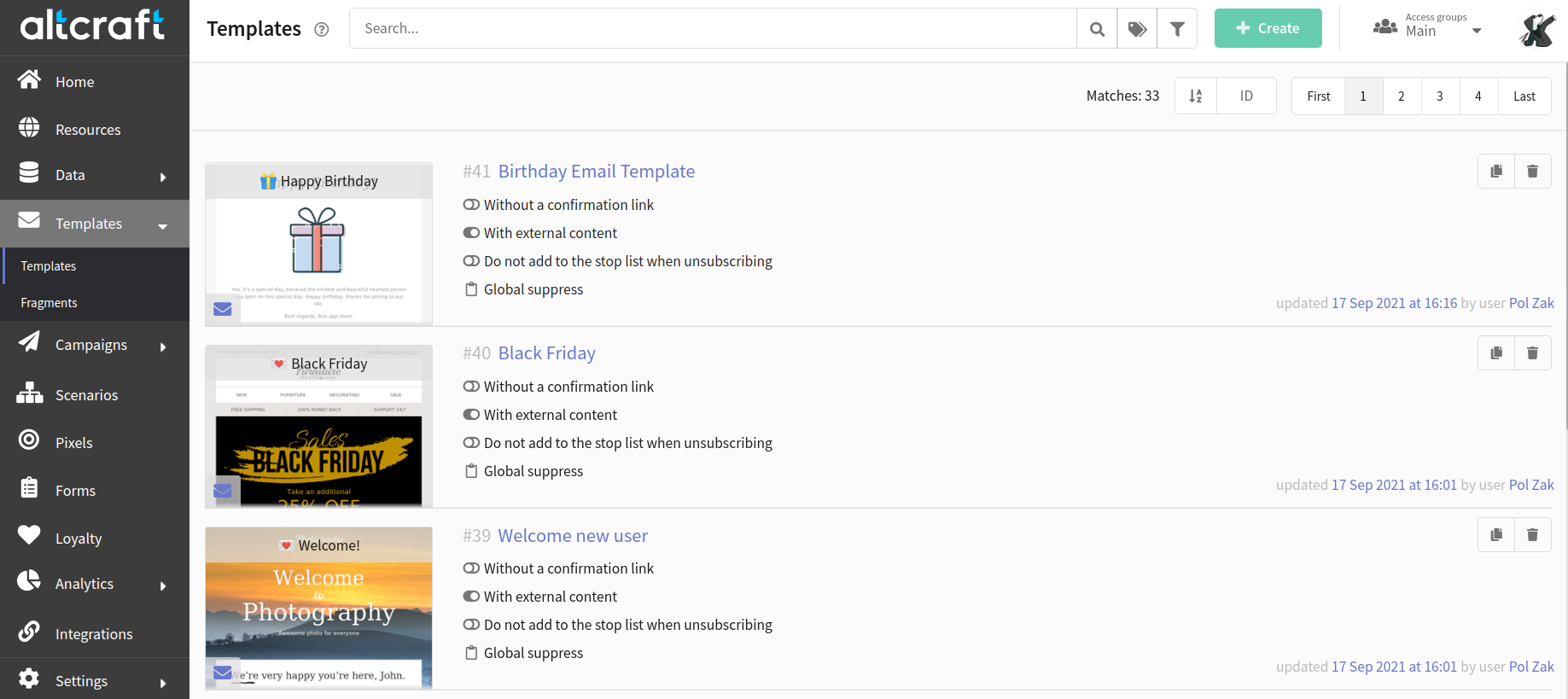Expand the Analytics menu arrow
The image size is (1568, 699).
163,586
